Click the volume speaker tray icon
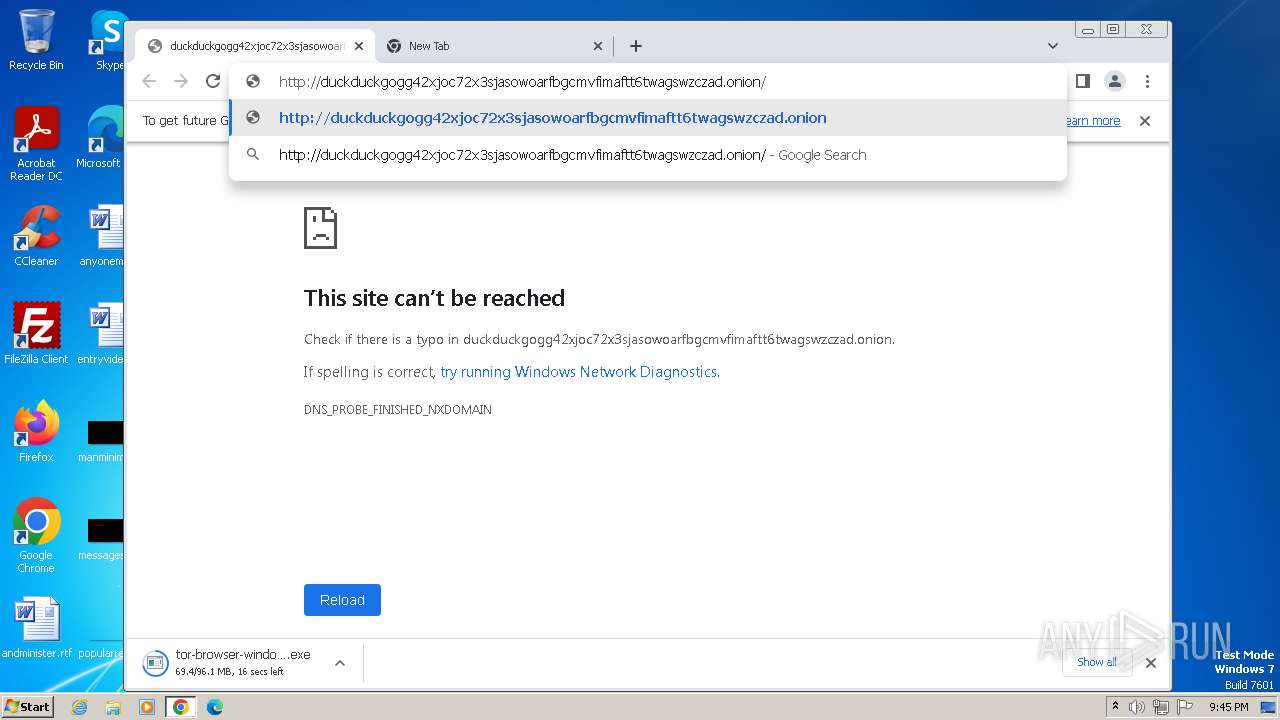The width and height of the screenshot is (1280, 720). pos(1137,707)
